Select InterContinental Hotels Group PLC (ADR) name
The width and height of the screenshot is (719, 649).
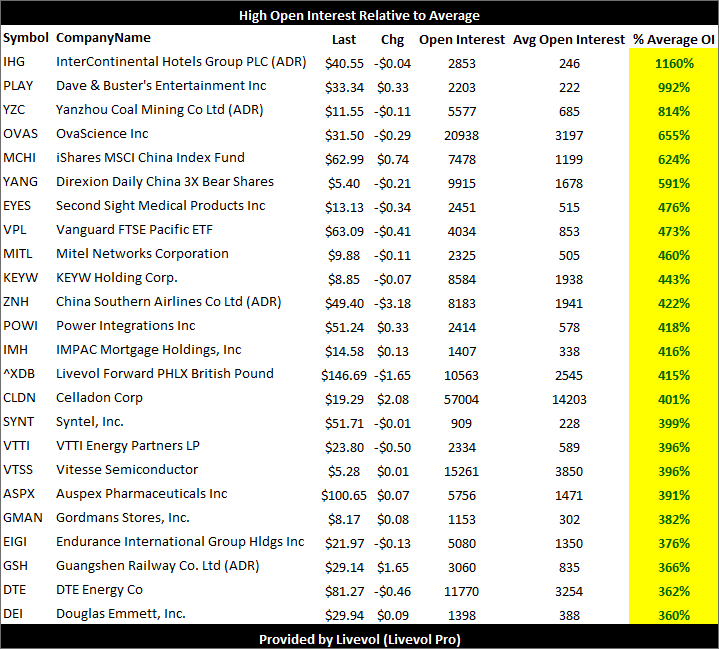point(181,61)
